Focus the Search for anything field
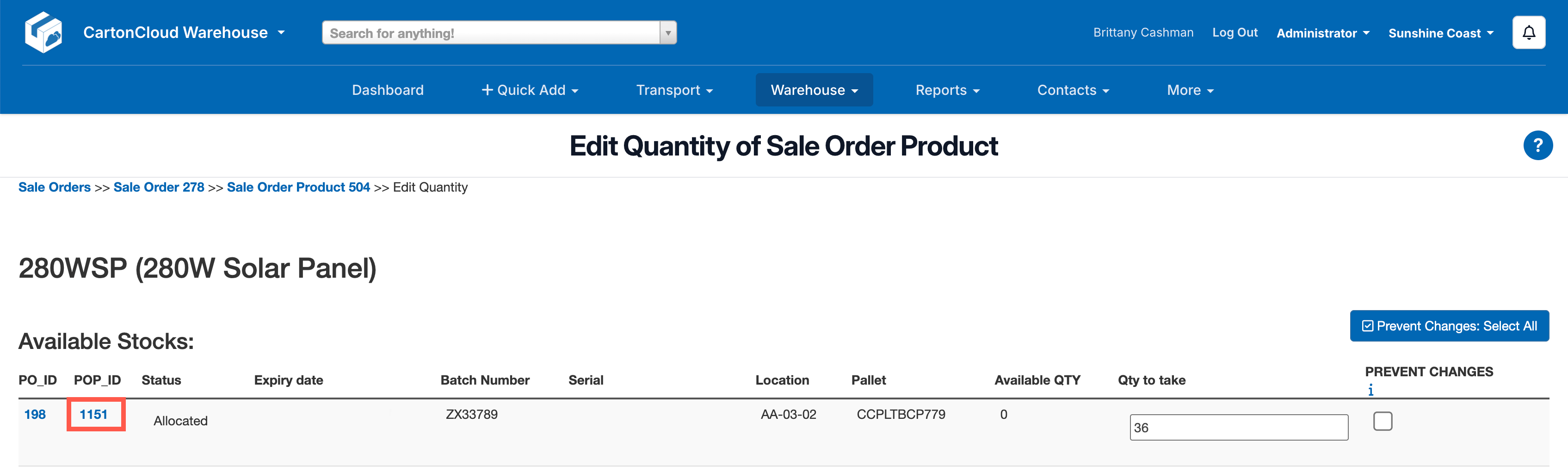This screenshot has width=1568, height=473. point(491,33)
